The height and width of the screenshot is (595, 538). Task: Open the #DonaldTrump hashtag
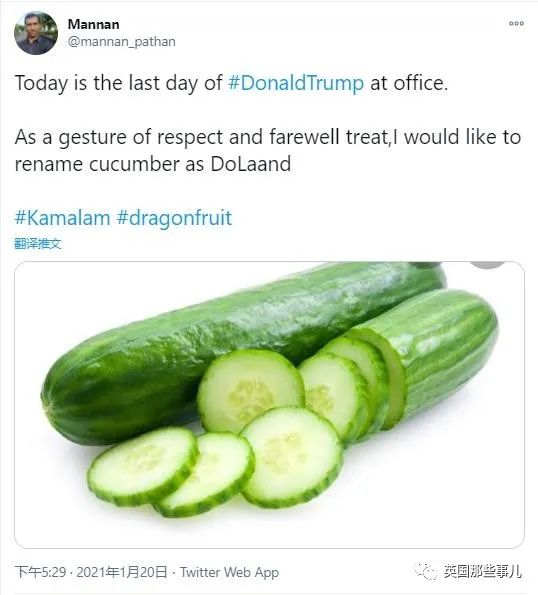tap(296, 83)
